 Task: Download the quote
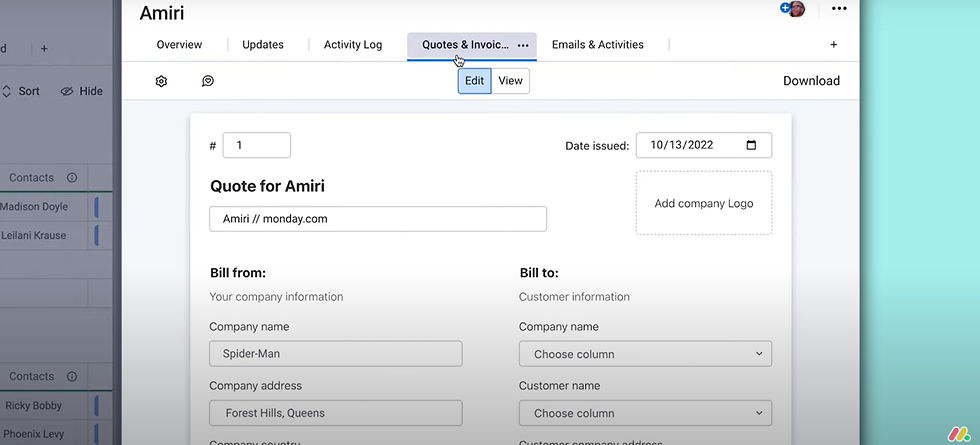[x=811, y=81]
